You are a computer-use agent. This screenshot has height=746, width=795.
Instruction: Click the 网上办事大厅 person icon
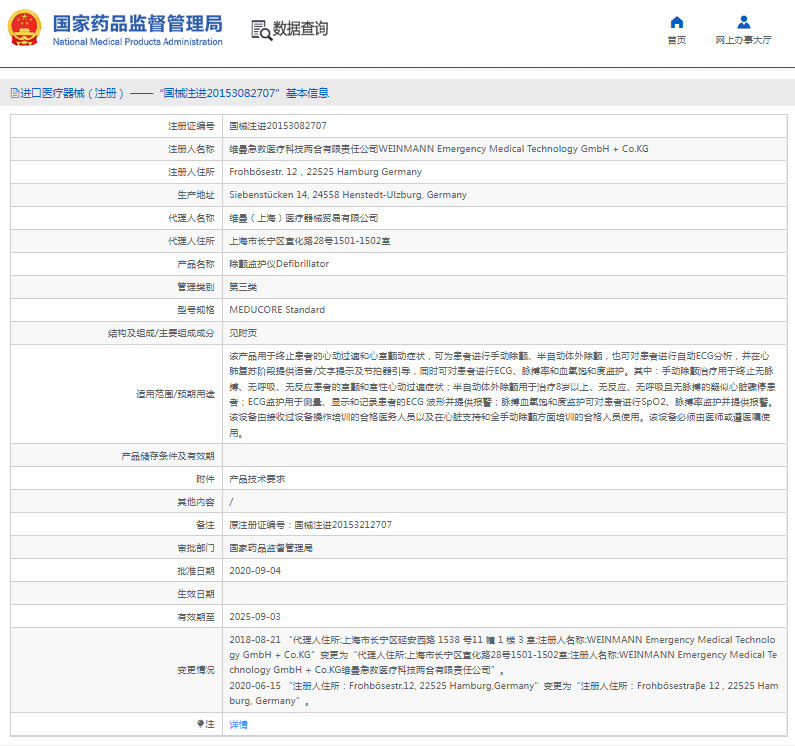click(743, 22)
